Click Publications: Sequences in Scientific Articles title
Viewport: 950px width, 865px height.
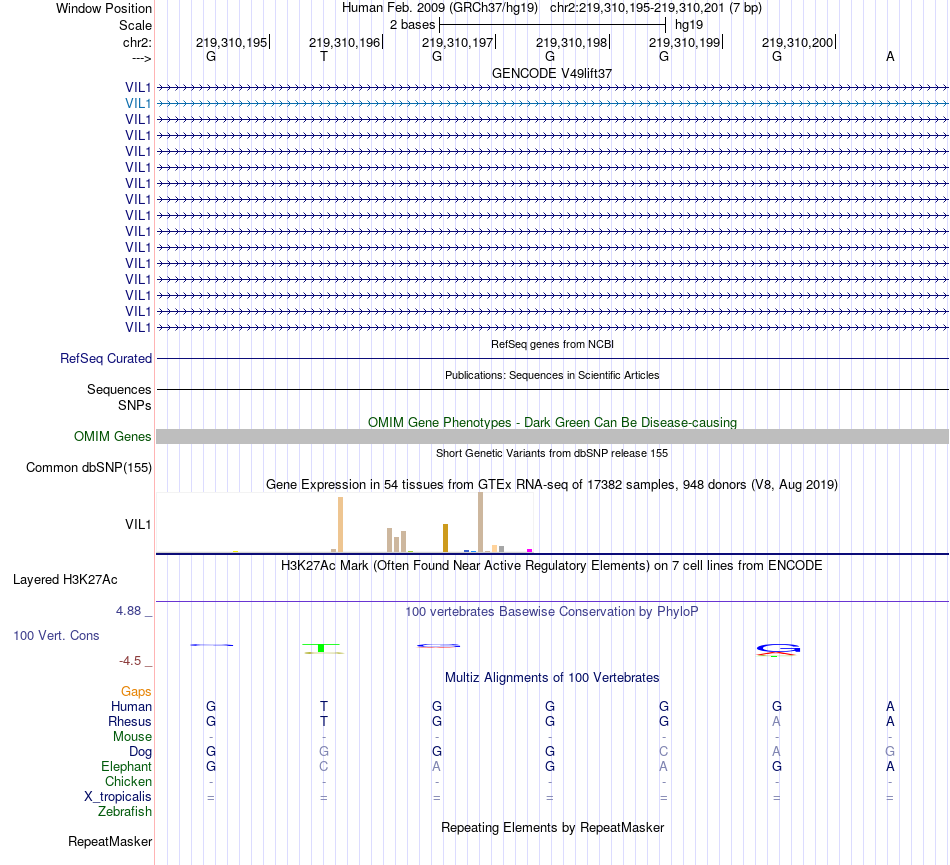point(552,375)
